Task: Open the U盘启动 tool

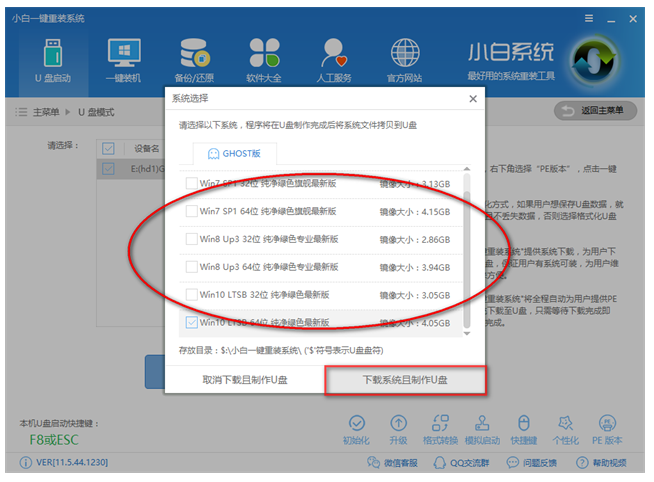Action: [53, 60]
